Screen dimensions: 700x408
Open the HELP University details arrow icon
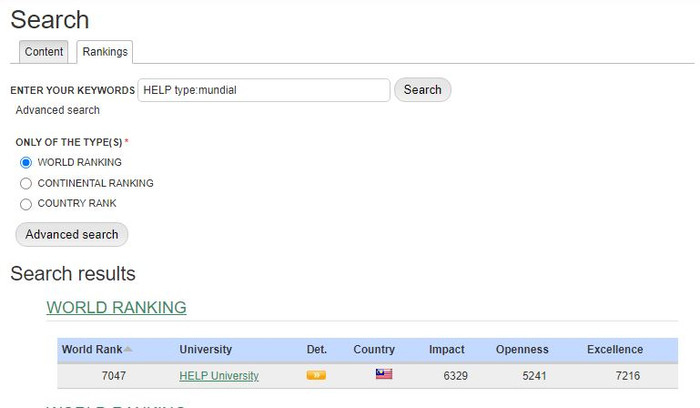click(x=316, y=375)
